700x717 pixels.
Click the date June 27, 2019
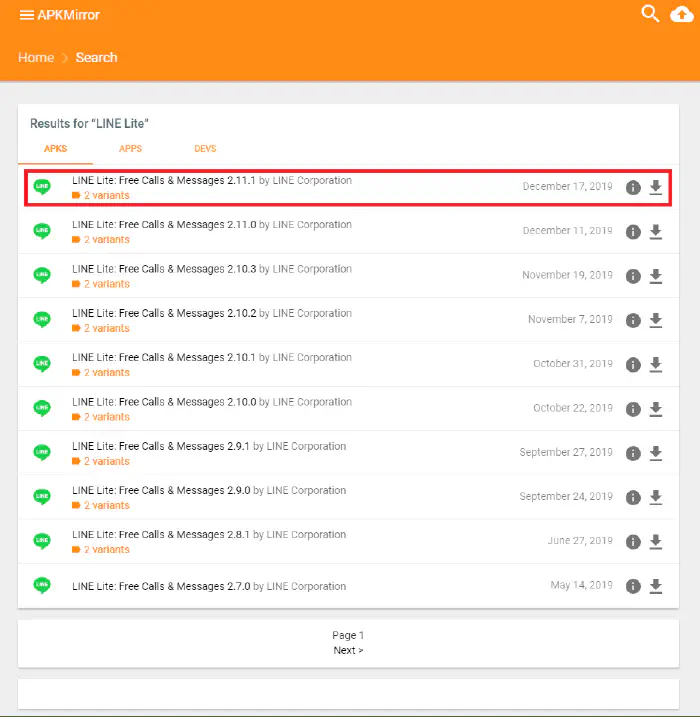[580, 540]
